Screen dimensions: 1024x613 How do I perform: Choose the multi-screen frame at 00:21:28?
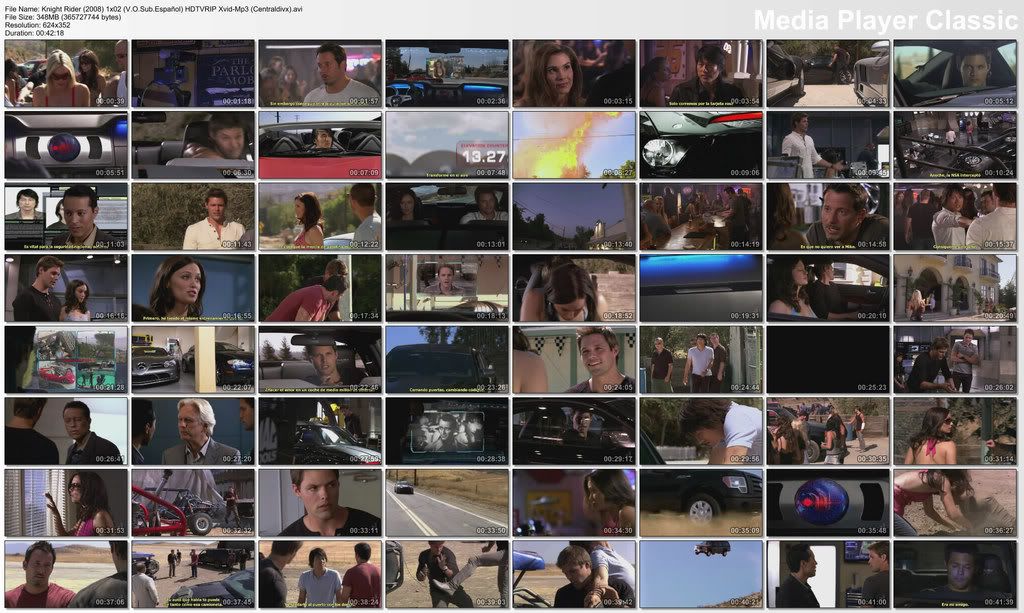click(66, 360)
